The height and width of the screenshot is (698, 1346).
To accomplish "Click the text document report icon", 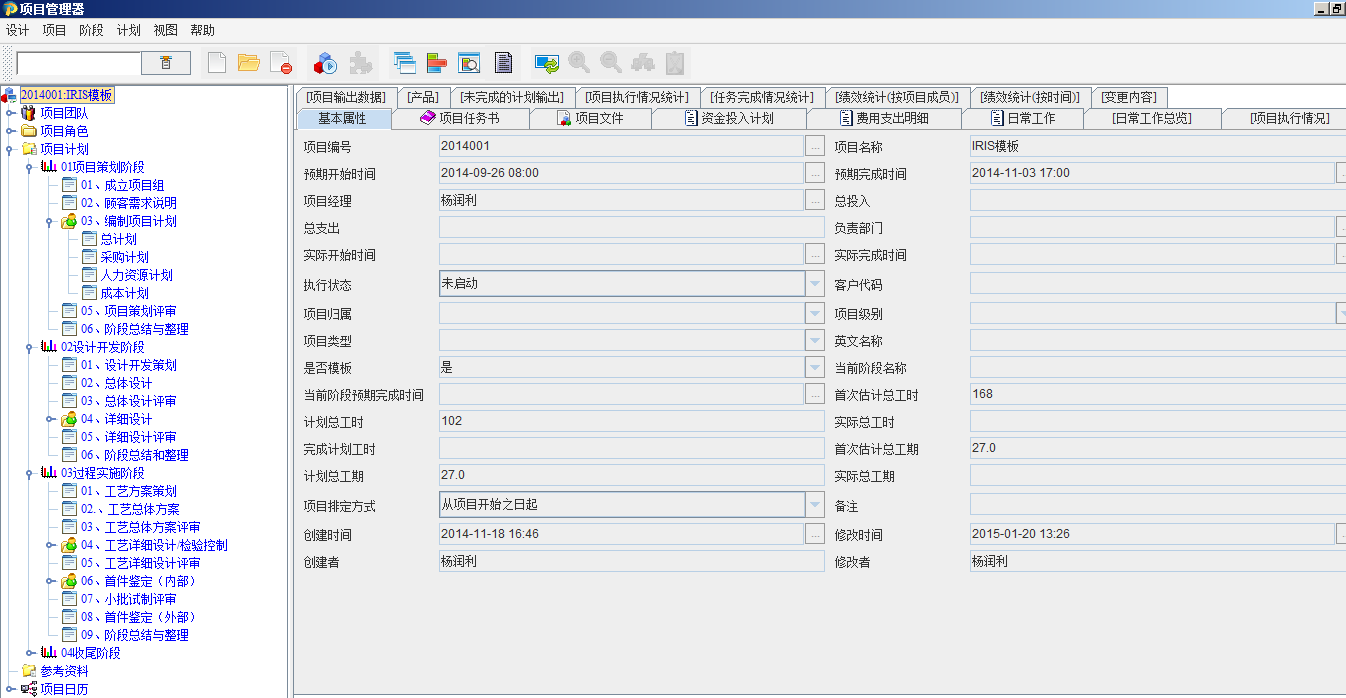I will point(503,63).
